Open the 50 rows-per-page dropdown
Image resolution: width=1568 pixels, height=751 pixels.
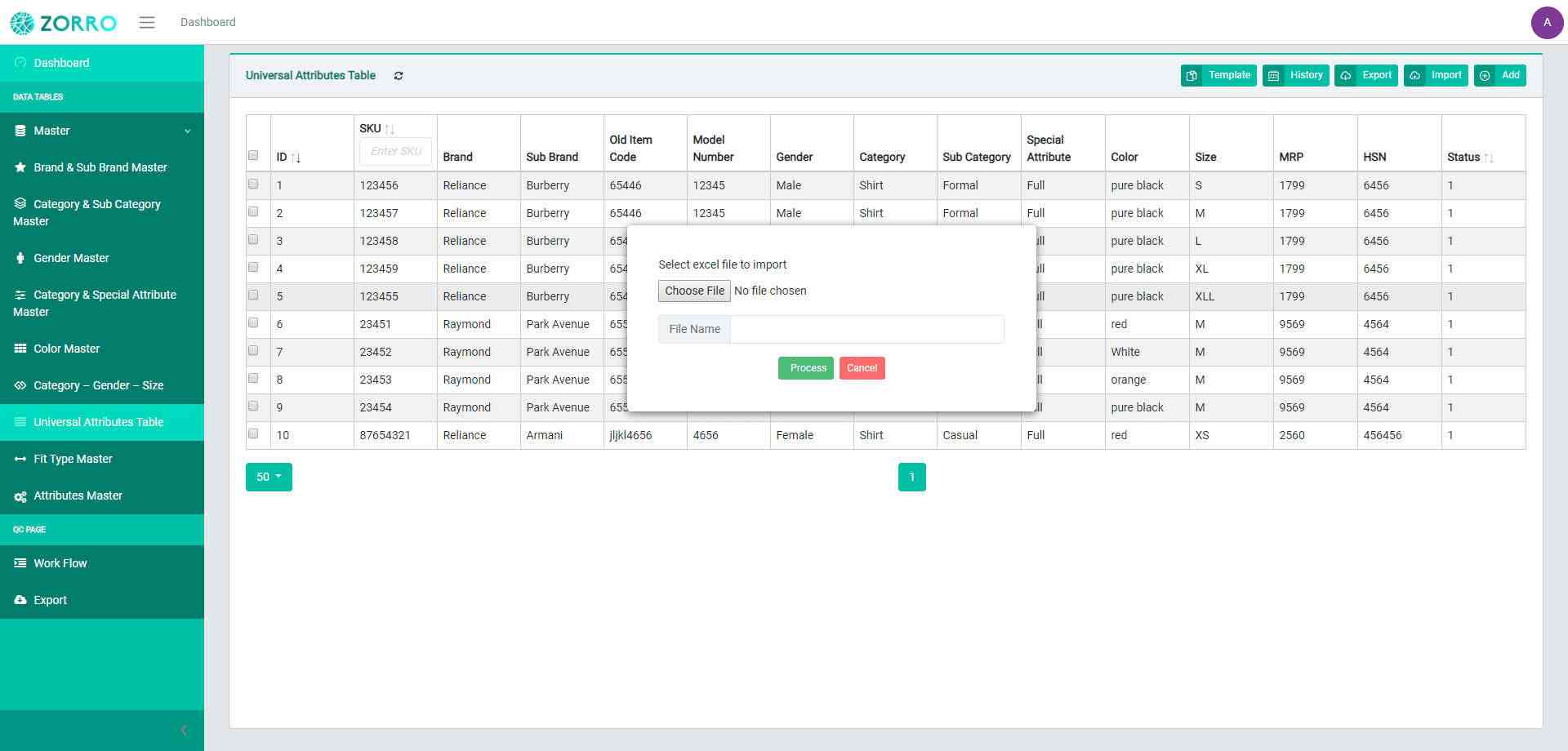(269, 477)
